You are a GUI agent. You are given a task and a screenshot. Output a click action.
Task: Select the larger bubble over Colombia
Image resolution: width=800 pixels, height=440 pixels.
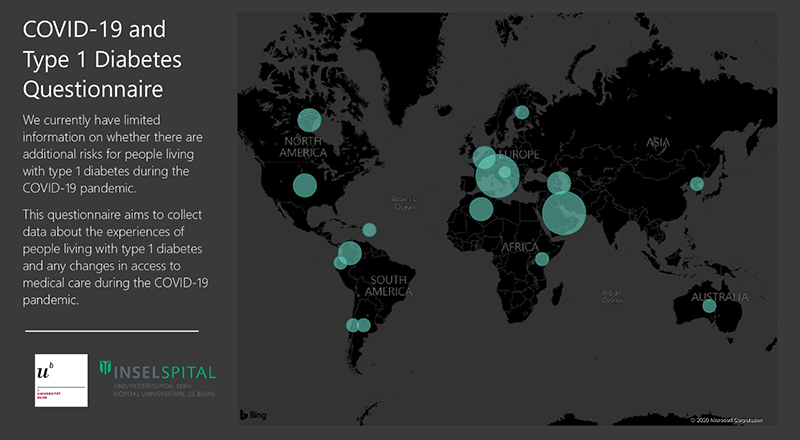(x=349, y=253)
